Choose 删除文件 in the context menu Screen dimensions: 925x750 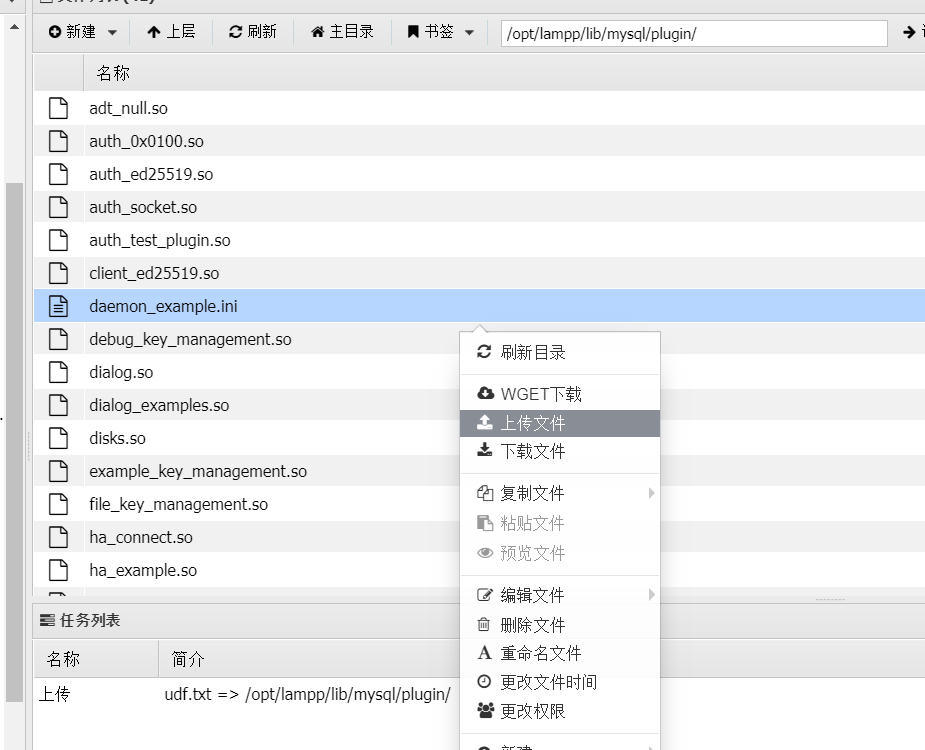point(560,625)
